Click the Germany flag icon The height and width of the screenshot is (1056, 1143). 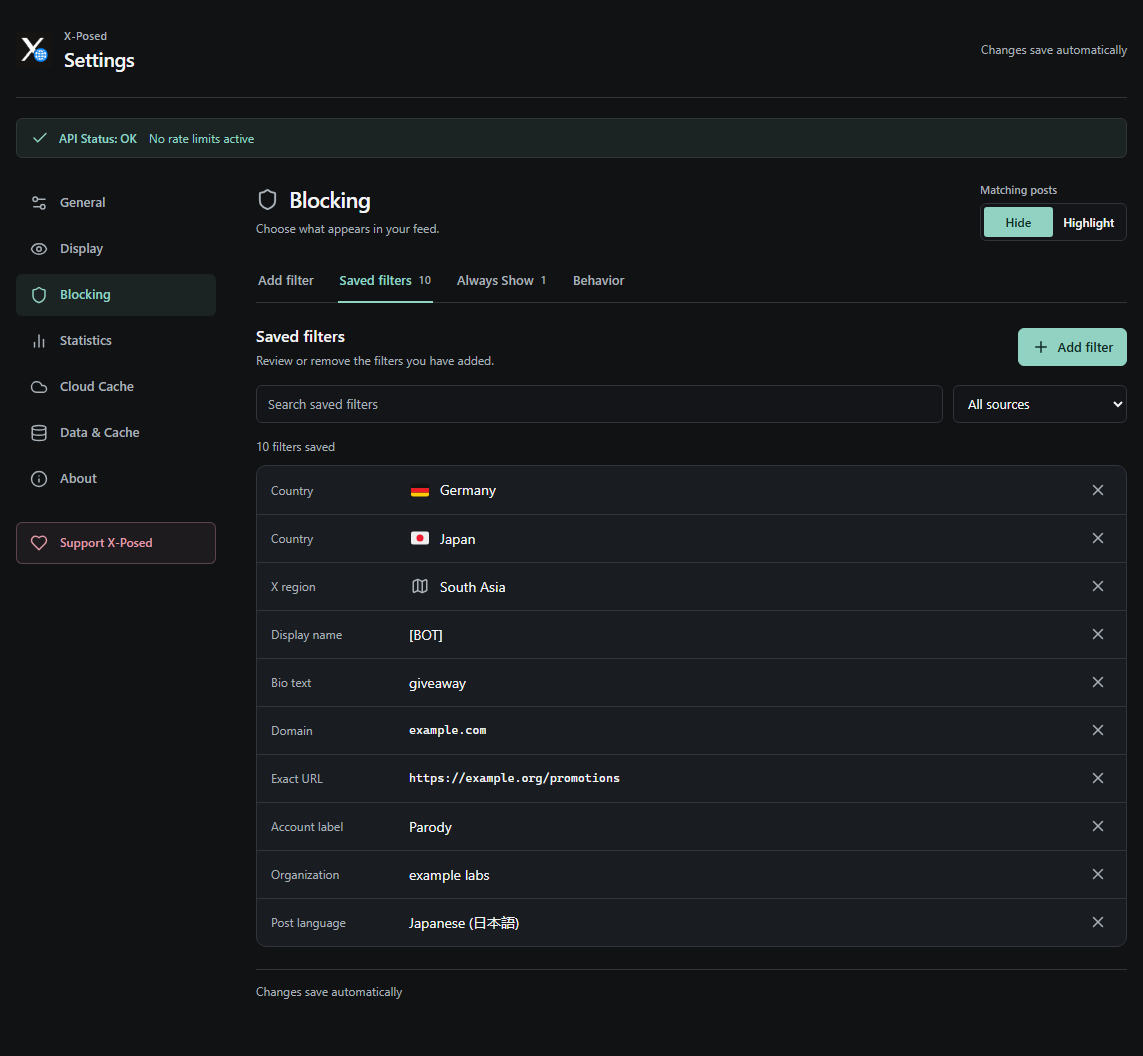coord(420,490)
